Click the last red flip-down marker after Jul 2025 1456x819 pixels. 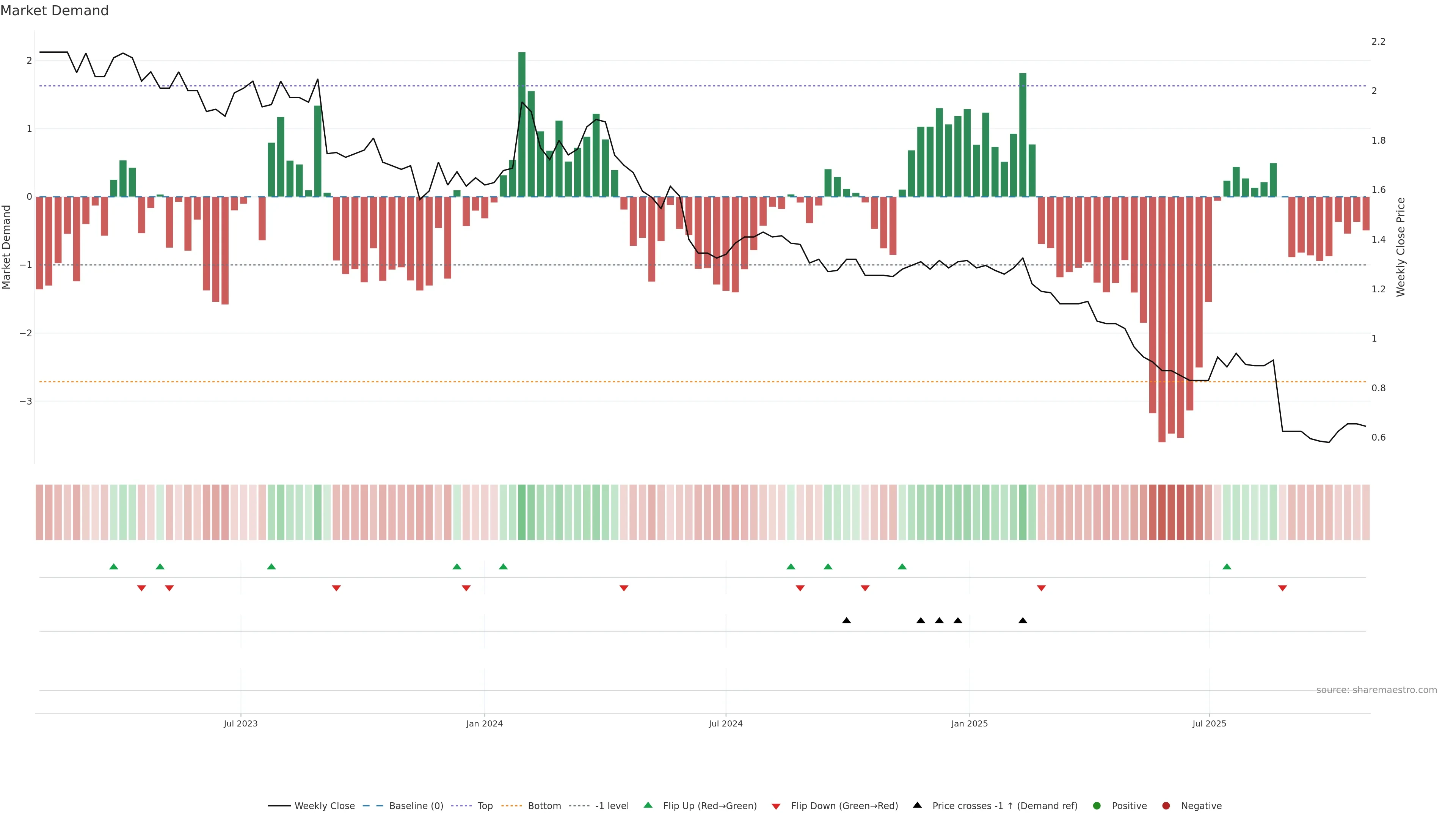[x=1282, y=588]
